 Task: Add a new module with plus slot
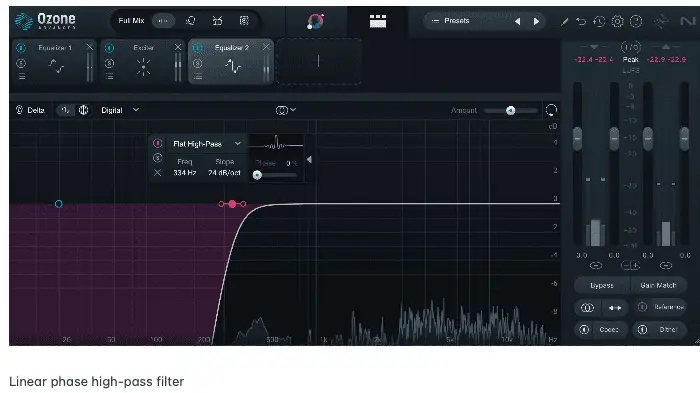point(318,61)
